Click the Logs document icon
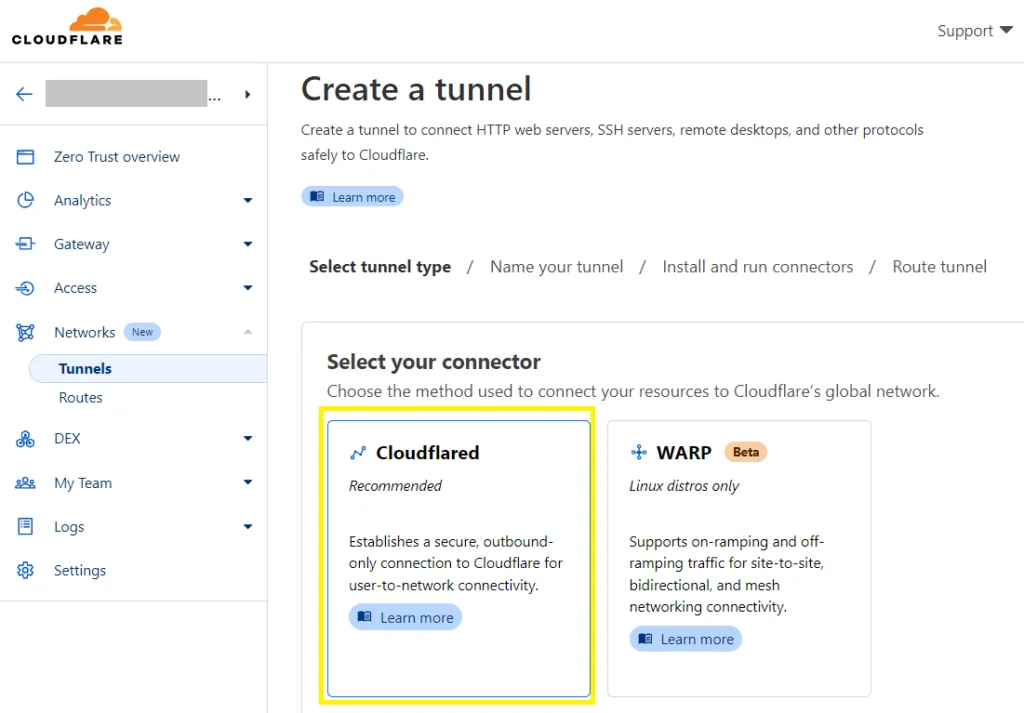 (x=25, y=526)
